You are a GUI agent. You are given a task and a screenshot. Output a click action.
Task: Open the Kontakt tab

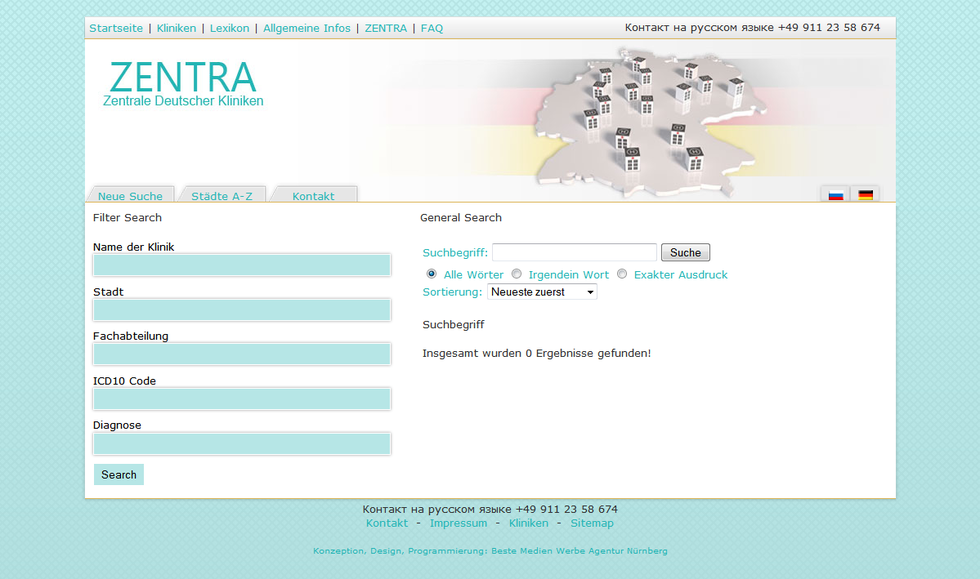click(x=313, y=196)
